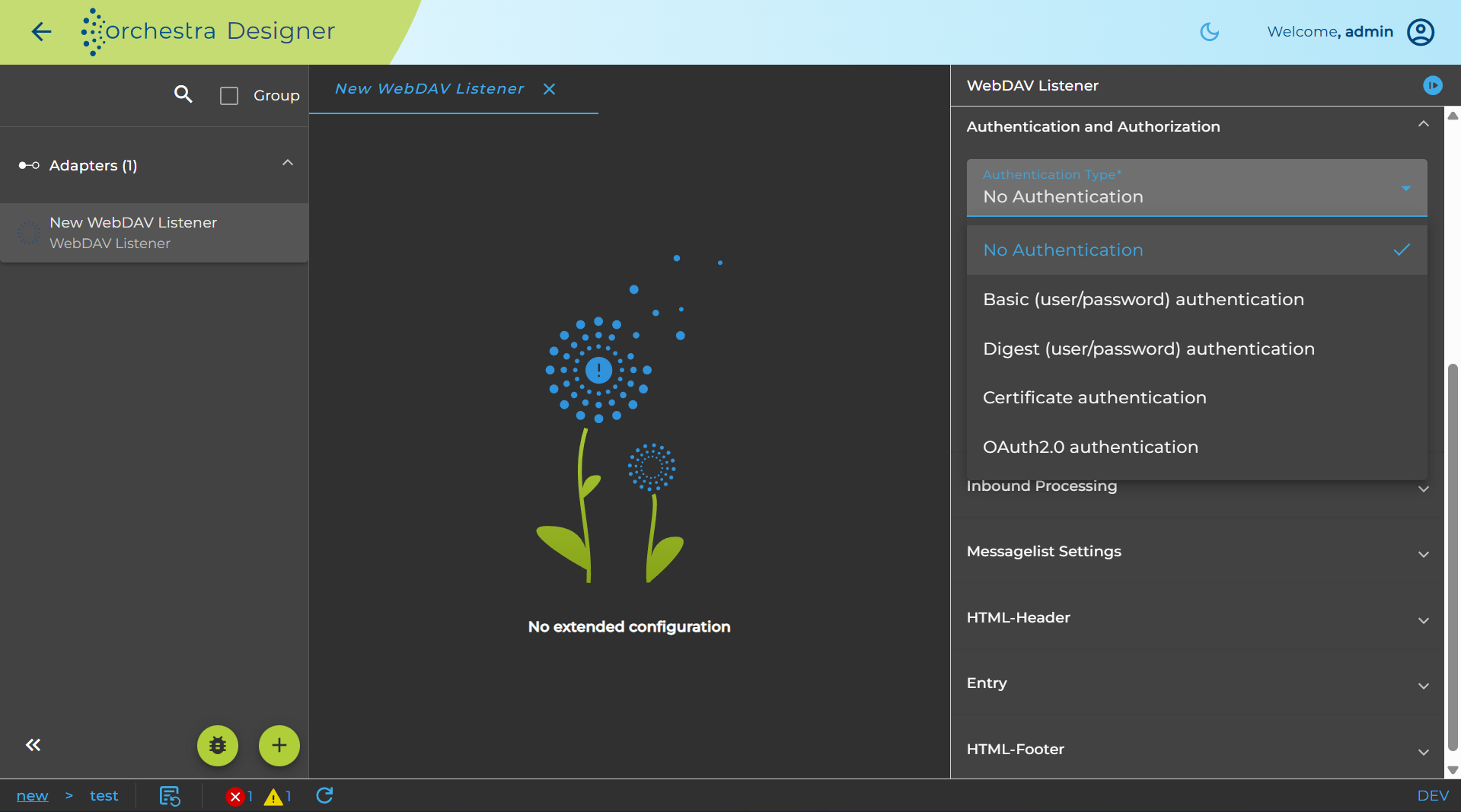Screen dimensions: 1461x812
Task: Click the WebDAV Listener adapter spinner icon
Action: (29, 233)
